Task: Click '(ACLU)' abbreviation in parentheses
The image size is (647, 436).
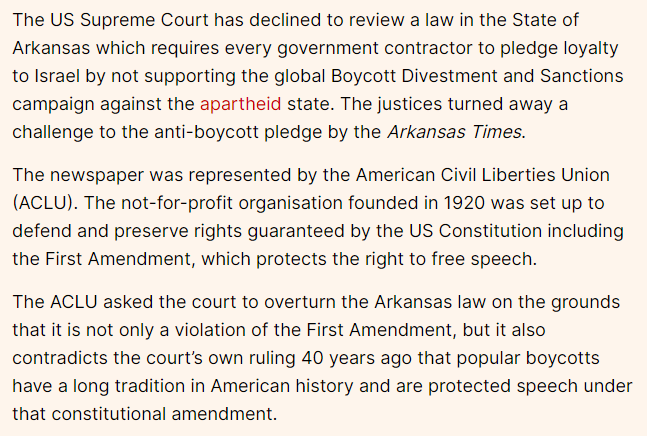Action: pyautogui.click(x=47, y=204)
